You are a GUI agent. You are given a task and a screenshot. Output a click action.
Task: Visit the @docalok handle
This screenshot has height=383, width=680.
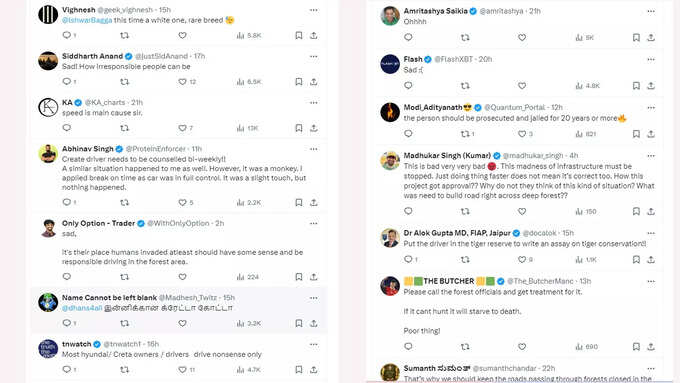(539, 233)
